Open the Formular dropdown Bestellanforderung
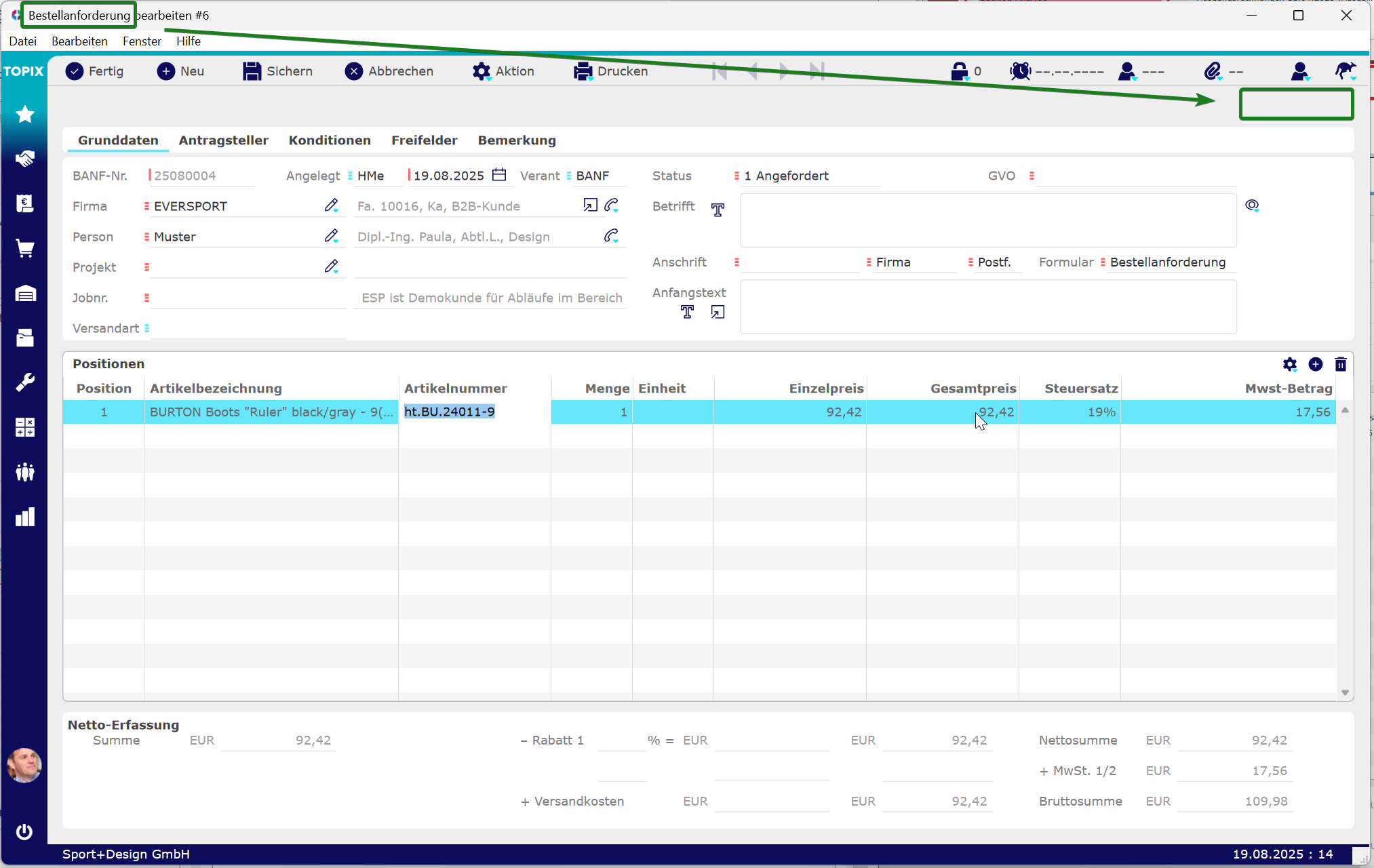The height and width of the screenshot is (868, 1374). 1167,262
